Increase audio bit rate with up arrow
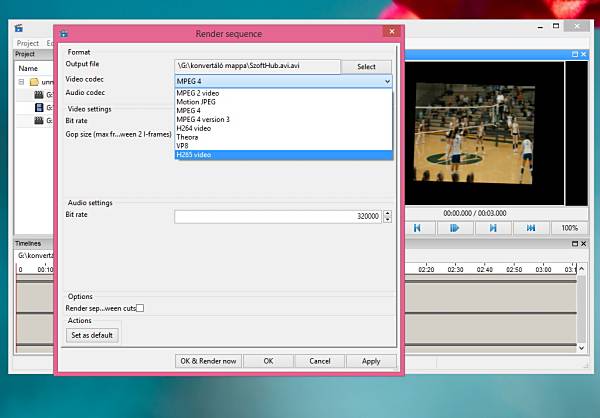600x418 pixels. (388, 213)
